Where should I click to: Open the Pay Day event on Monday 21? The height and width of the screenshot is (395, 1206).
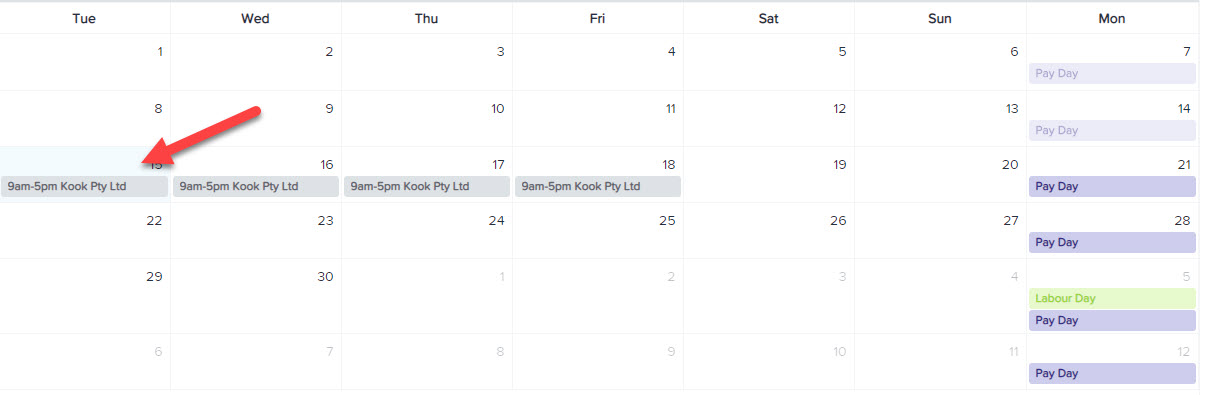[x=1112, y=186]
